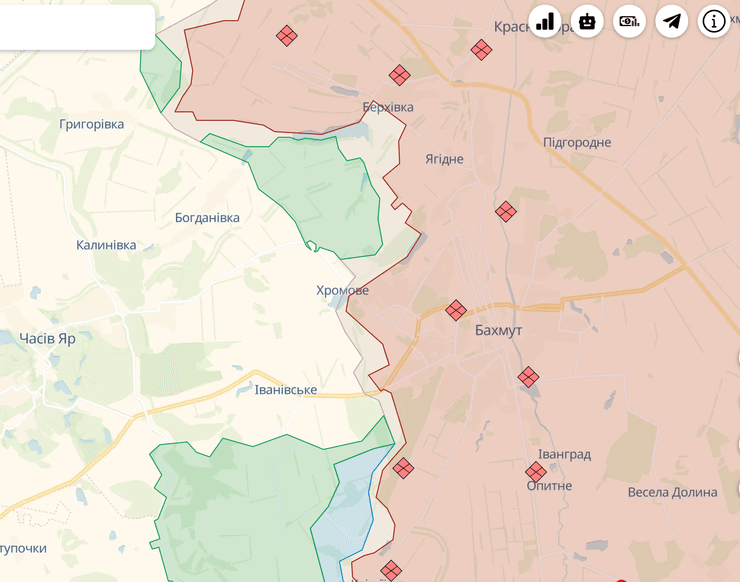This screenshot has width=740, height=582.
Task: Click unit marker by Красна Гора label
Action: (x=481, y=49)
